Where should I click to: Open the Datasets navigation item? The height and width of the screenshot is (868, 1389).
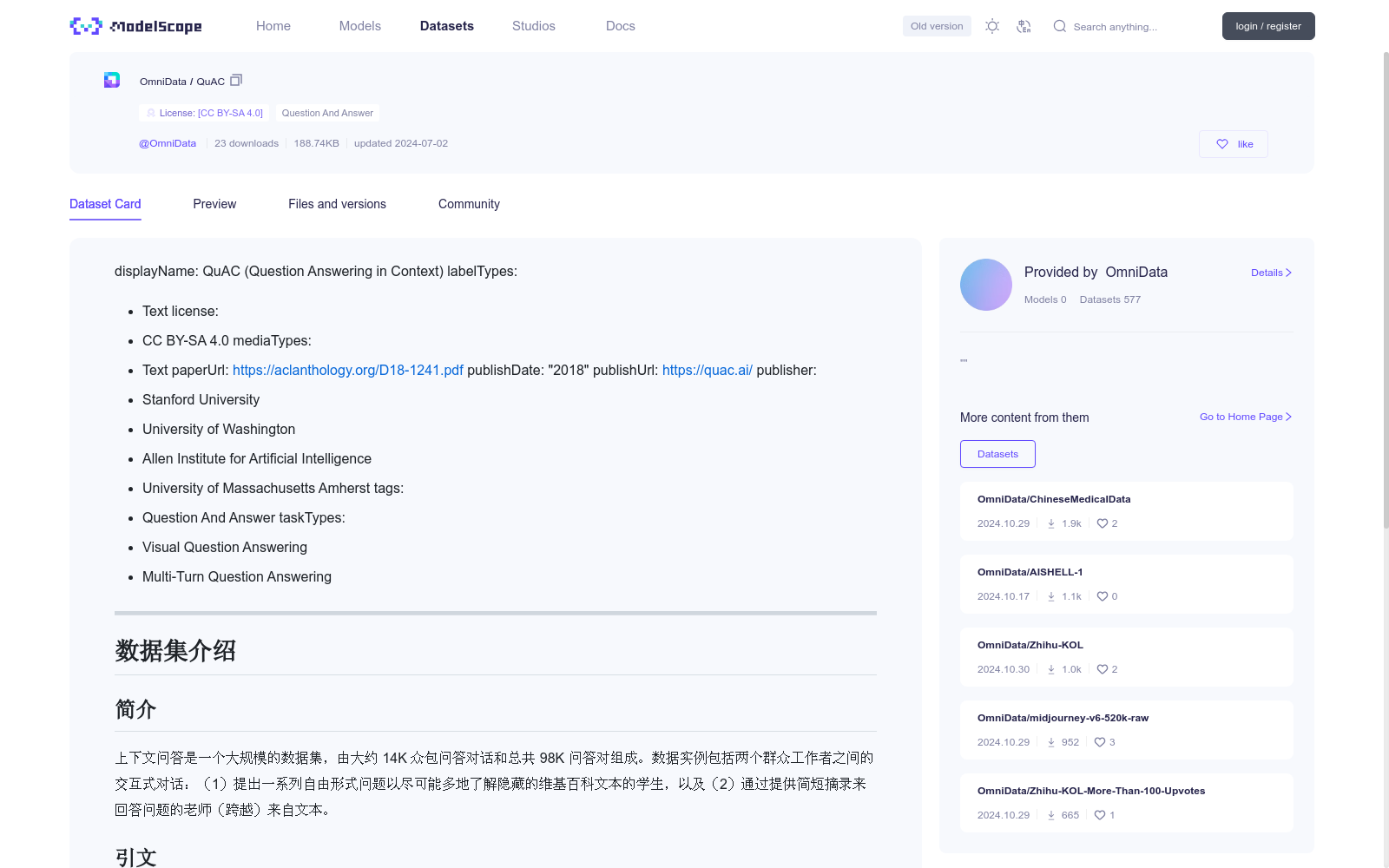[447, 26]
